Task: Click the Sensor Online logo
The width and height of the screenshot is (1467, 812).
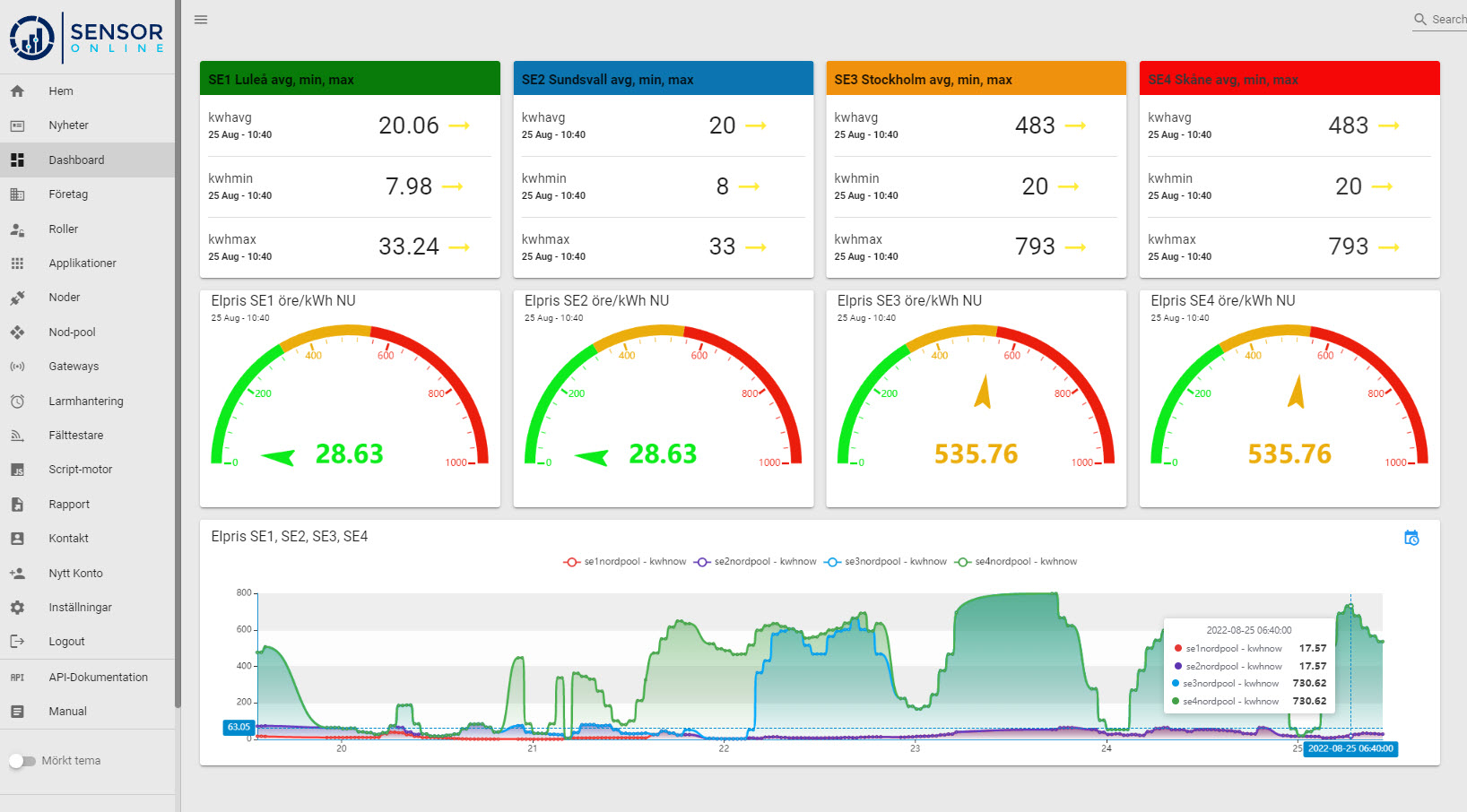Action: click(x=87, y=37)
